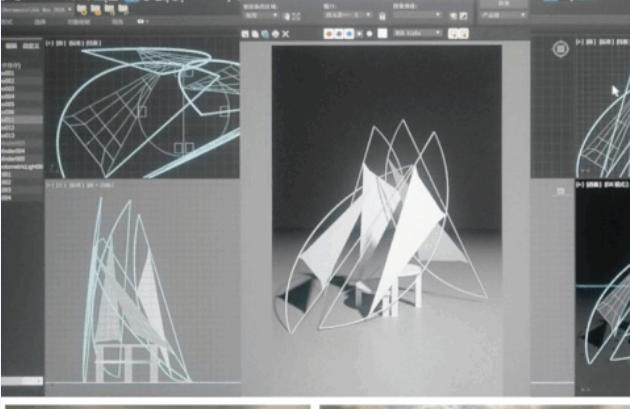Select the Cylinder005 row in scene explorer

tap(22, 159)
